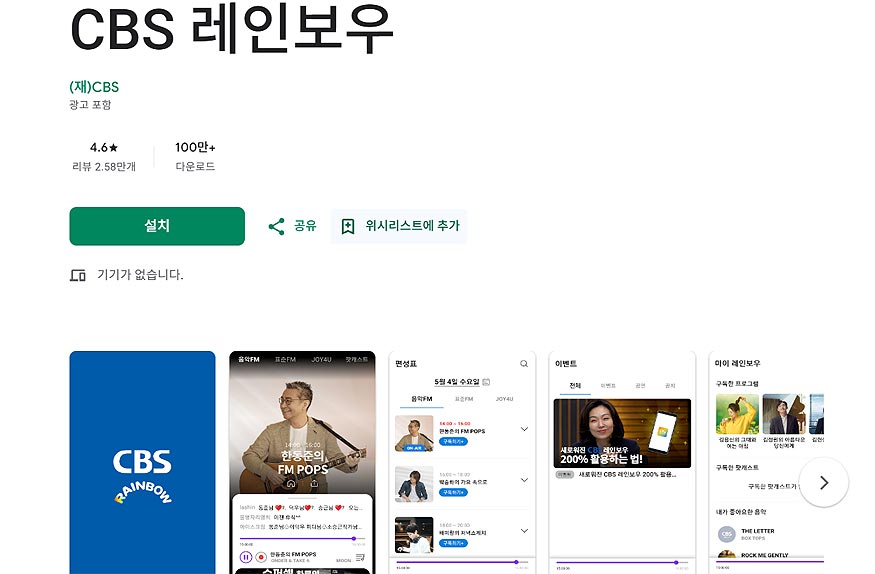Click the 리뷰 2.58만개 review count
The image size is (875, 574).
104,166
